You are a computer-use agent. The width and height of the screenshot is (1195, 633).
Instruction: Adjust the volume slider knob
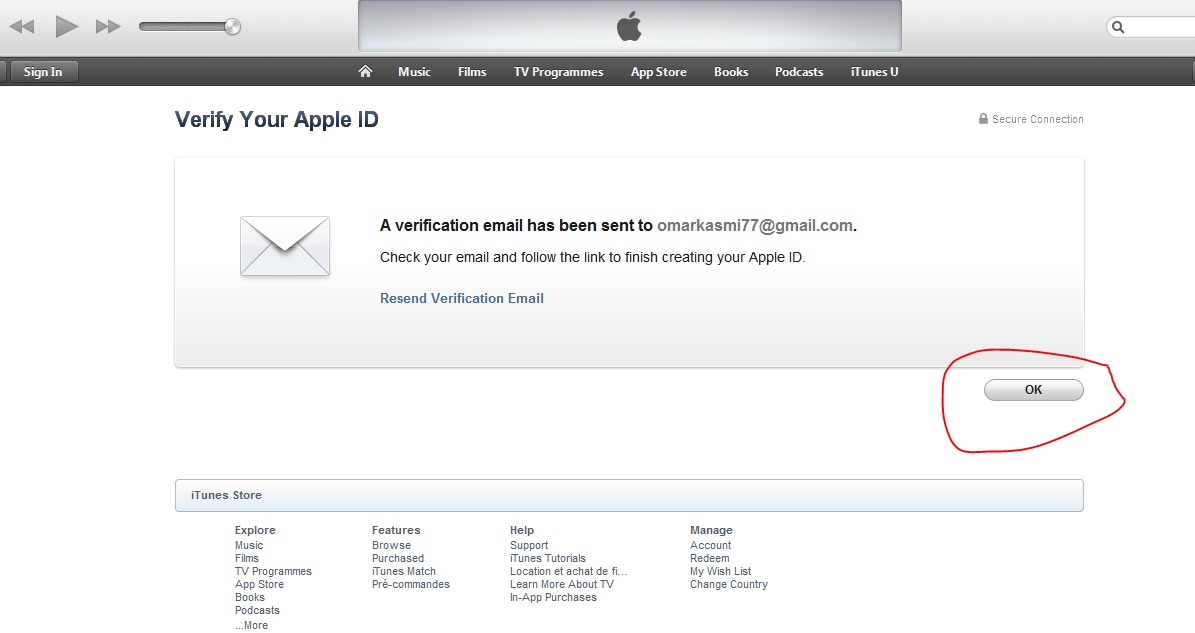coord(232,27)
